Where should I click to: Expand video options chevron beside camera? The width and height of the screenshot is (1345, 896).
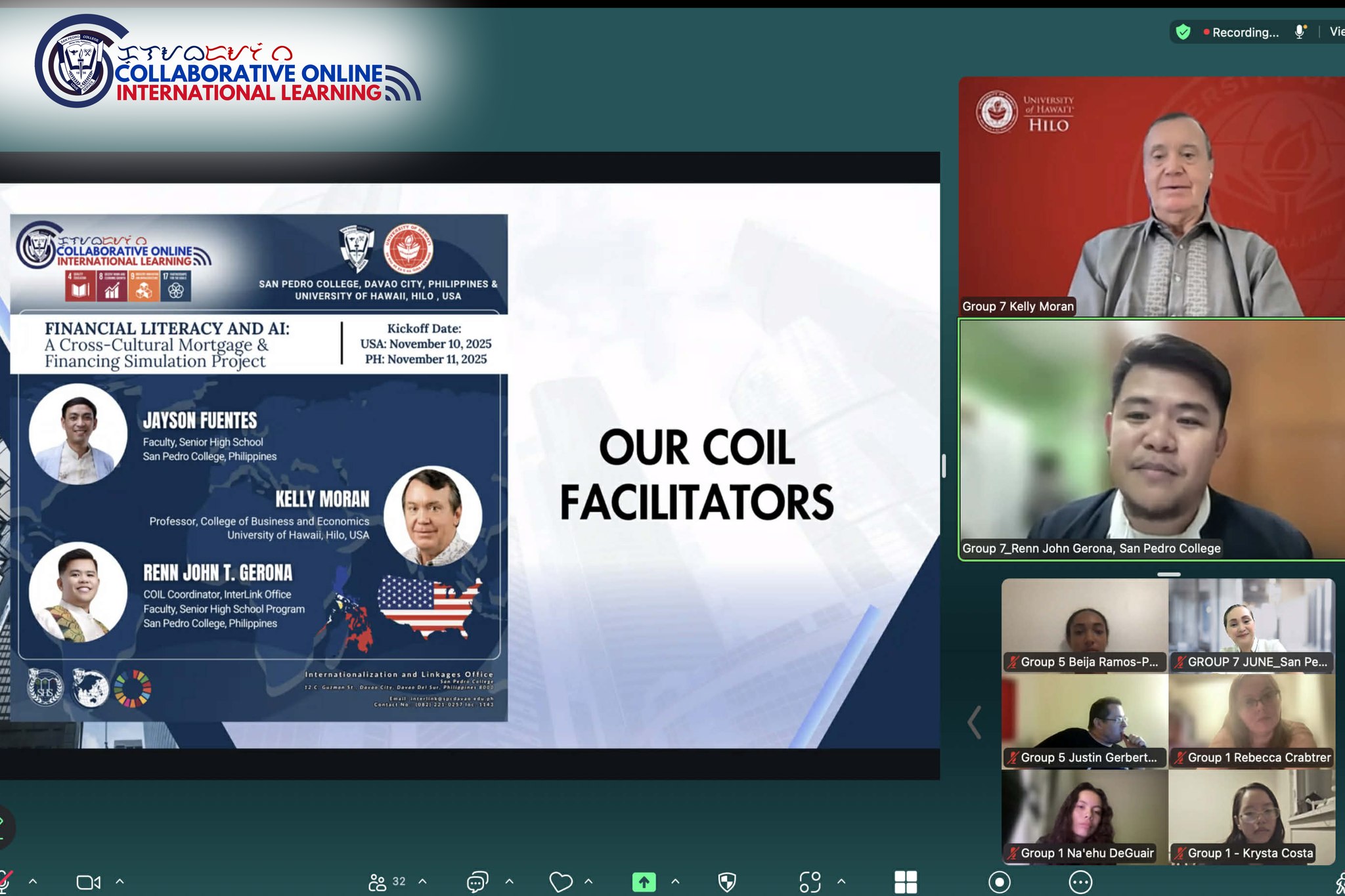coord(120,882)
